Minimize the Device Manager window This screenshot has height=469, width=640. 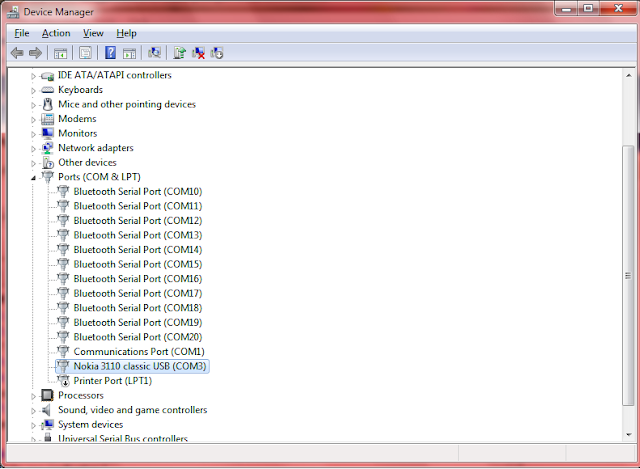click(566, 9)
